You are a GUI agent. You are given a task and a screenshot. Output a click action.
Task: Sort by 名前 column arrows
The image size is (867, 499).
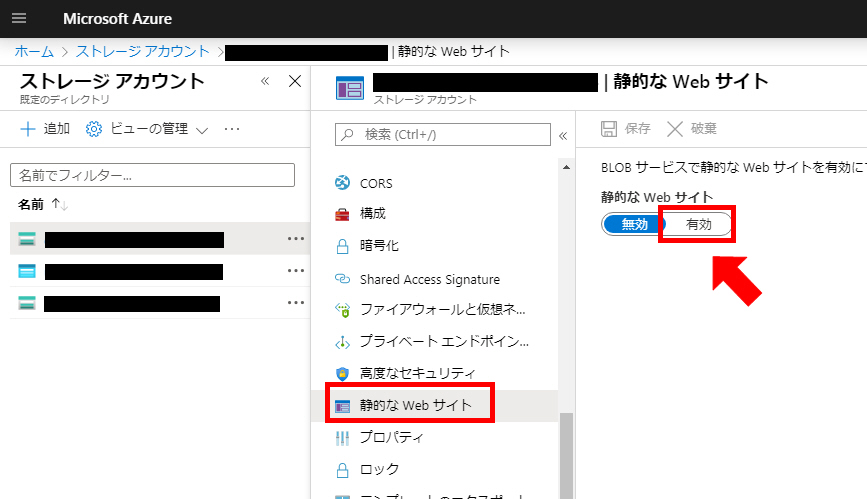[x=60, y=205]
